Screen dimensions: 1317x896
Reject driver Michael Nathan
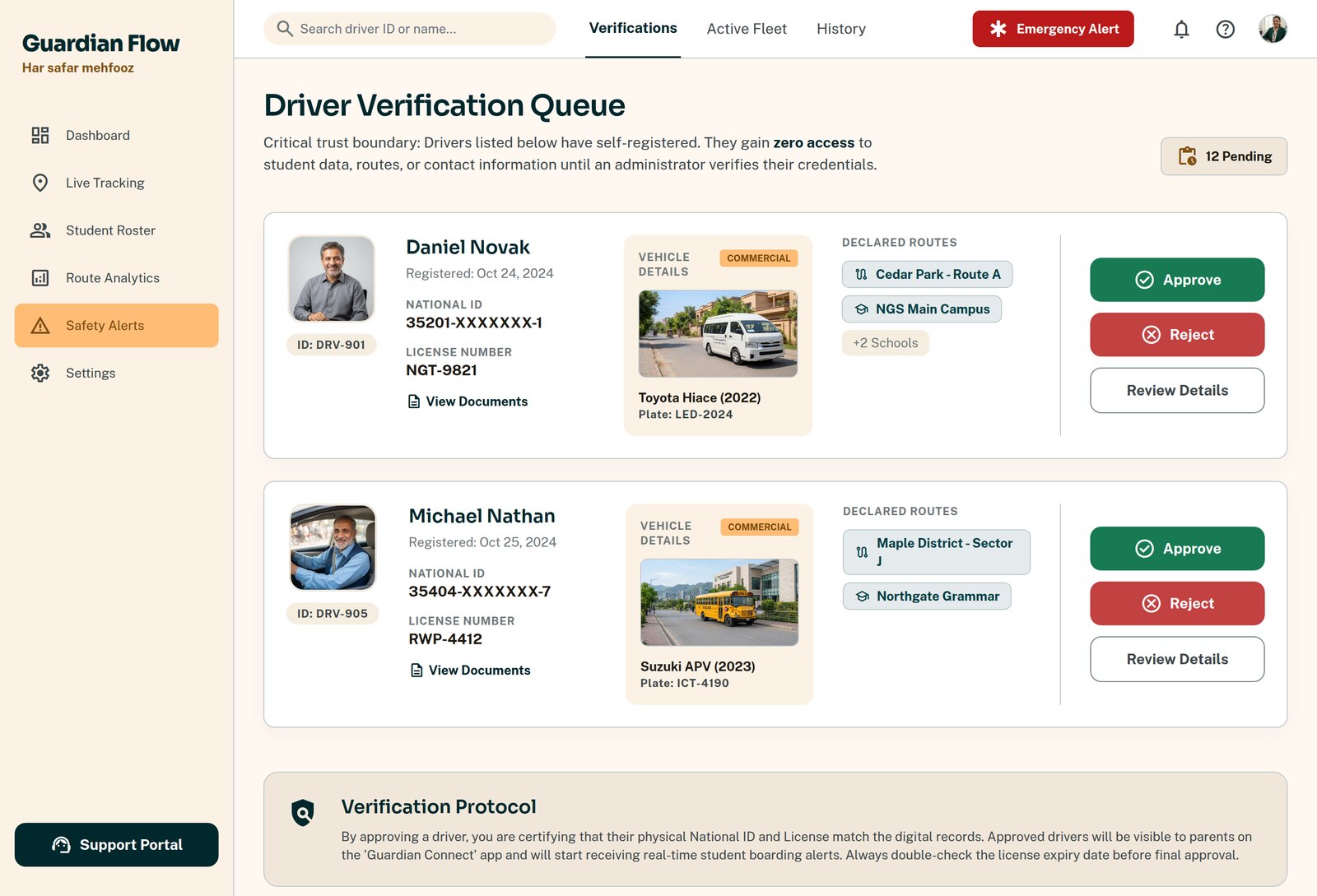coord(1177,604)
